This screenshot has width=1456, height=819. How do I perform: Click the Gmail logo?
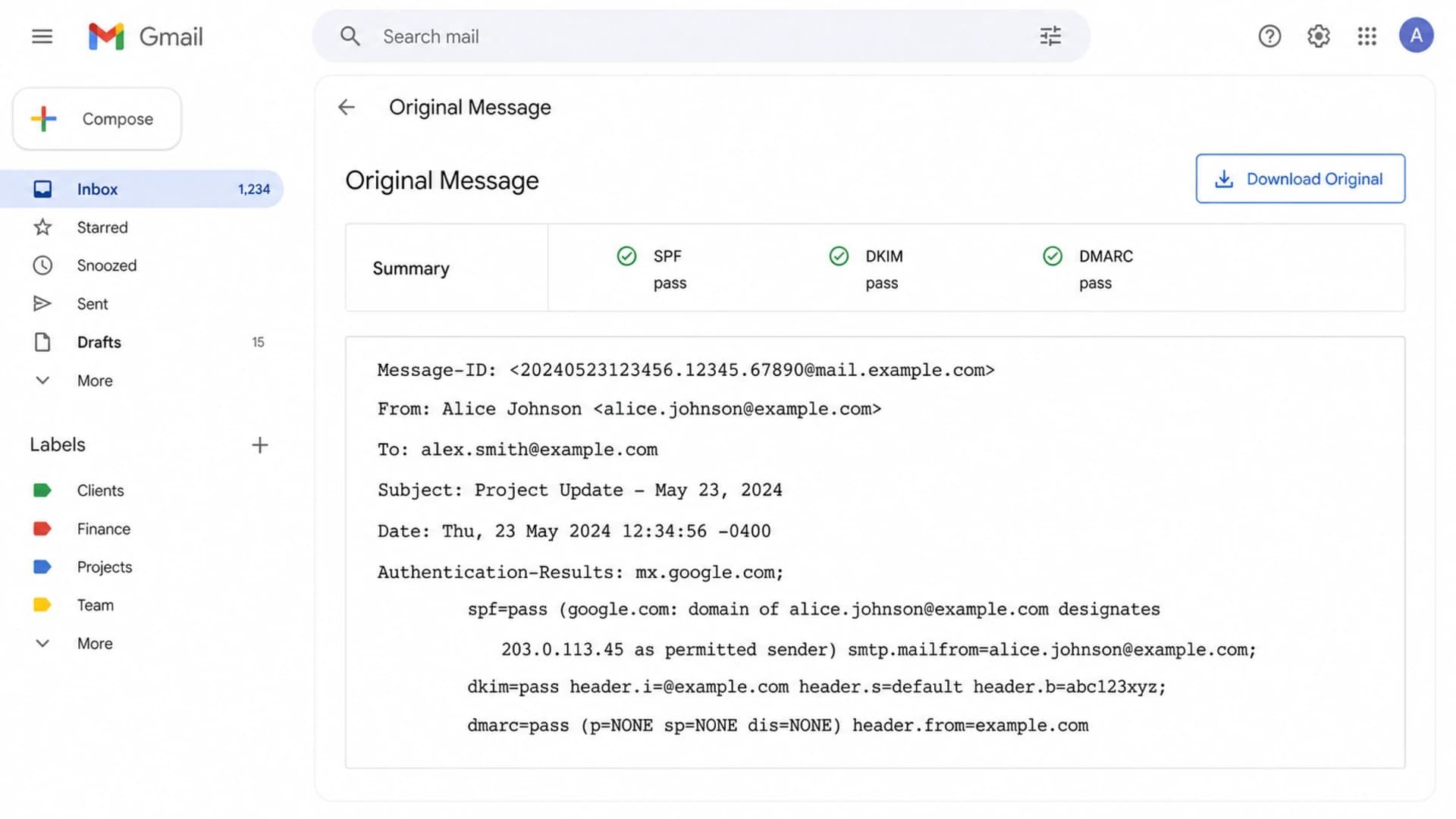[x=146, y=36]
